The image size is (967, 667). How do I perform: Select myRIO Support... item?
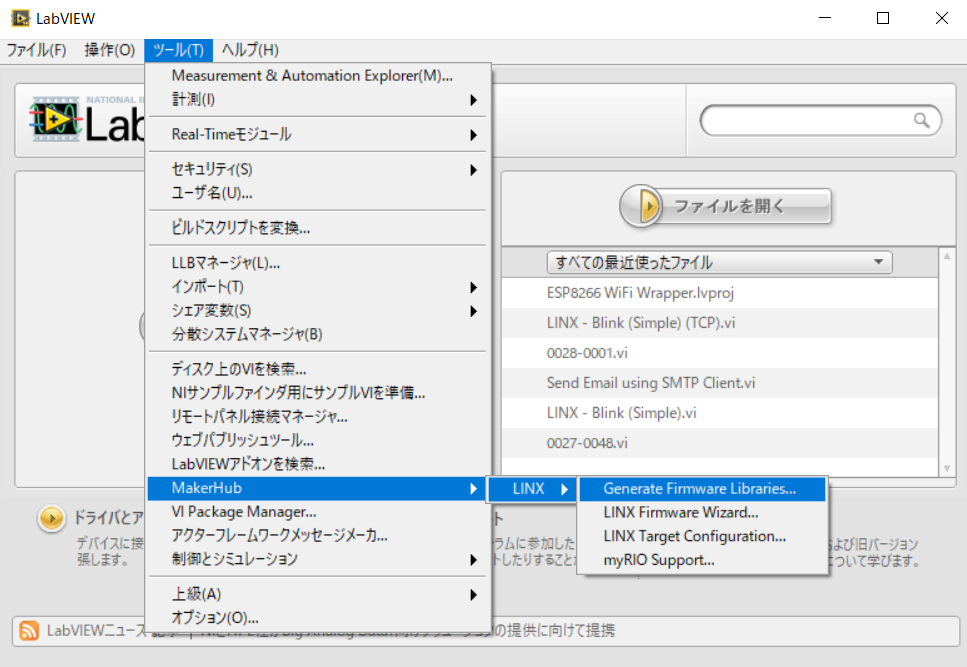[702, 560]
